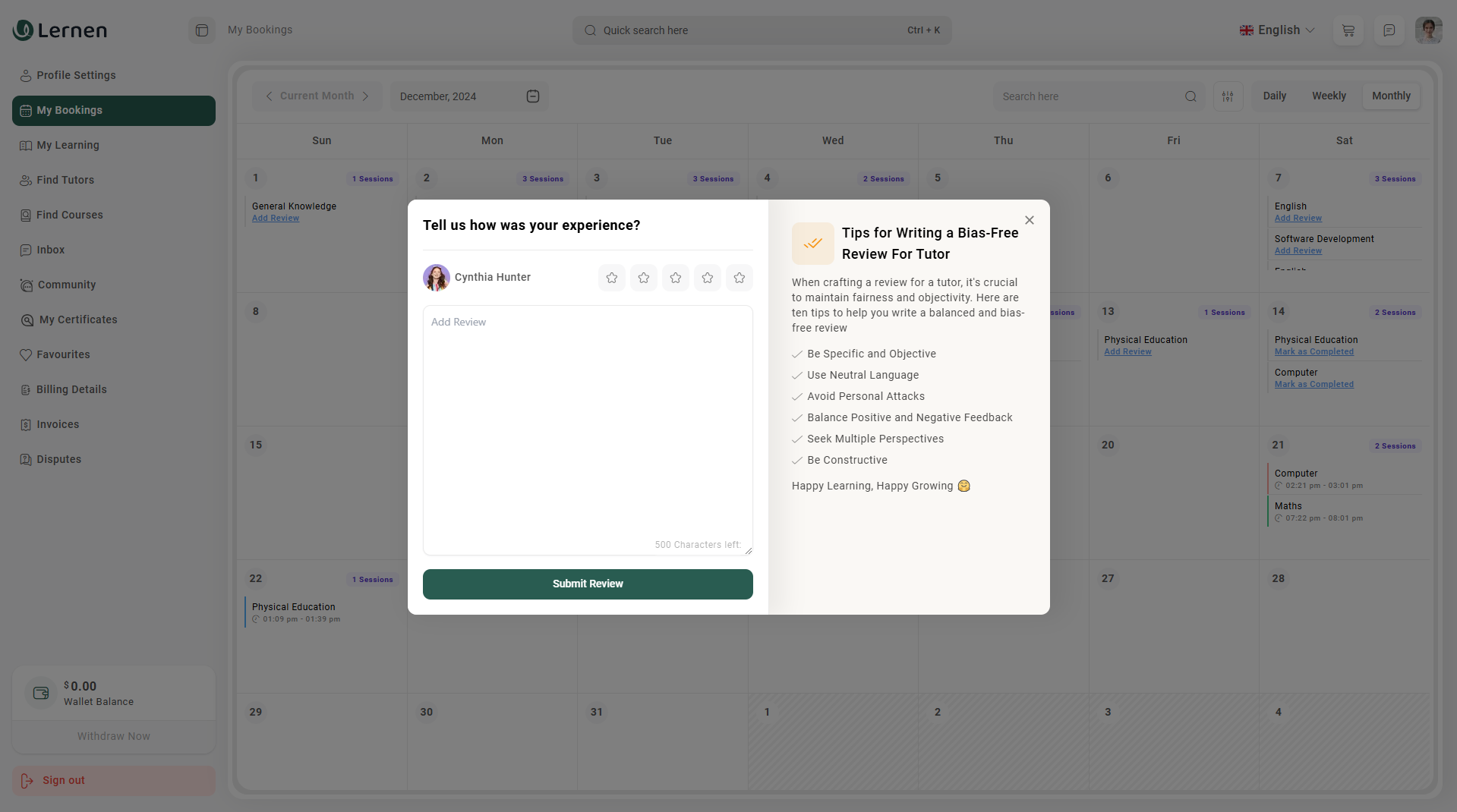Switch to the Daily view

1274,96
